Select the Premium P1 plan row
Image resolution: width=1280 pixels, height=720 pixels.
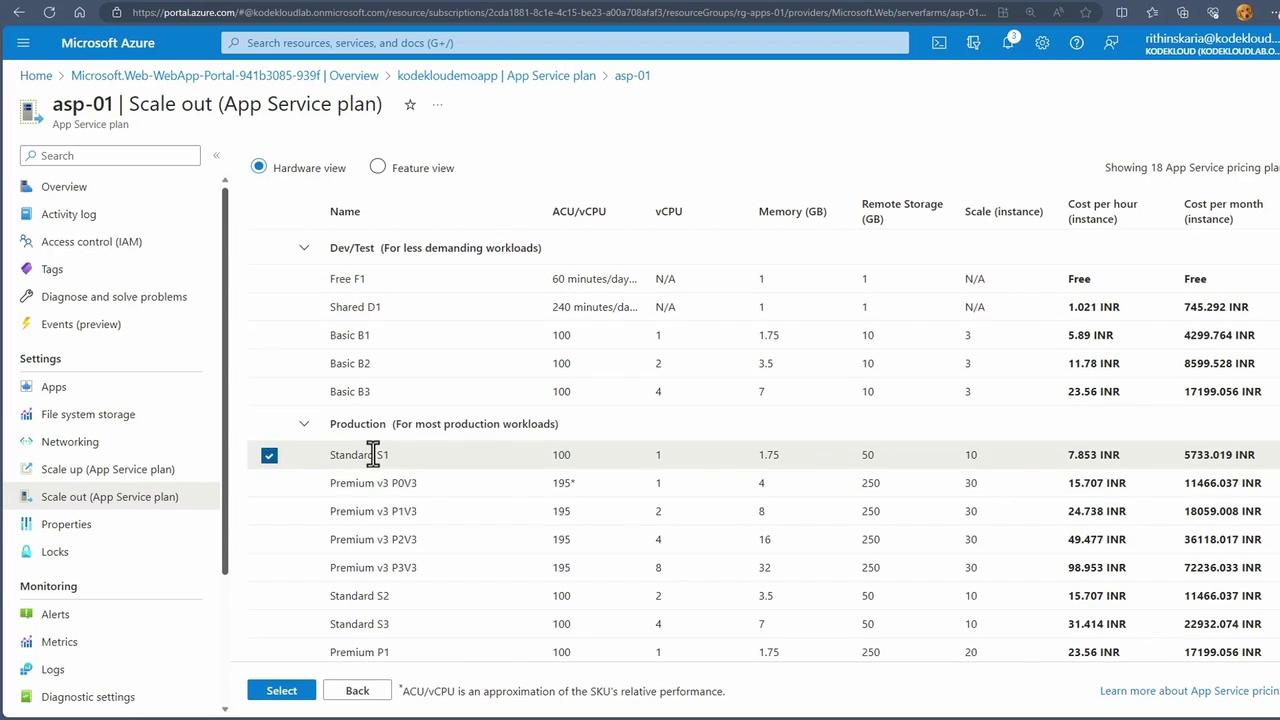[764, 652]
